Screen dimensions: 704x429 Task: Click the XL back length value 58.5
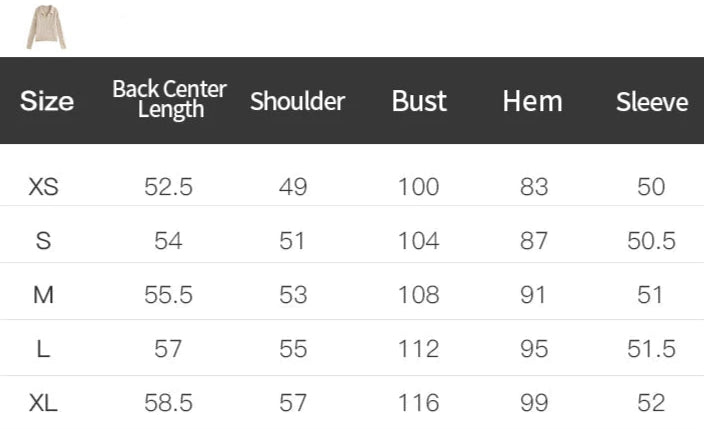tap(168, 403)
